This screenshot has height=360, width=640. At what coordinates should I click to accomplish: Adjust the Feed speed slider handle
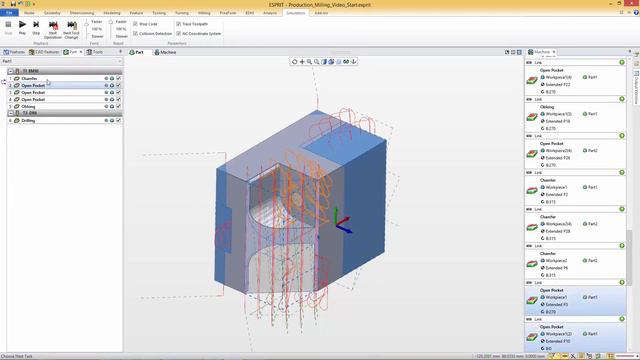click(87, 24)
